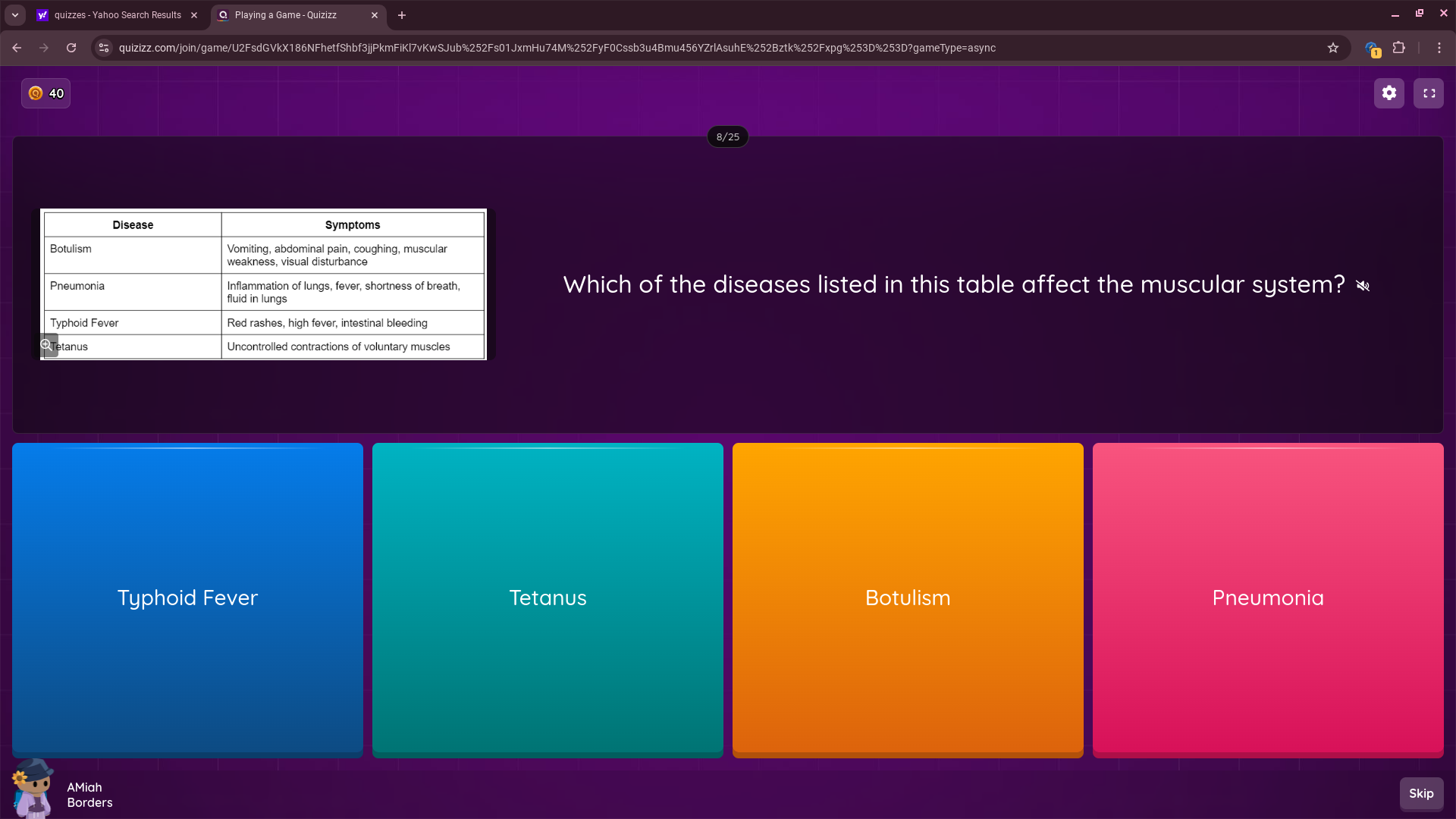Open the quiz settings gear
The width and height of the screenshot is (1456, 819).
coord(1389,93)
